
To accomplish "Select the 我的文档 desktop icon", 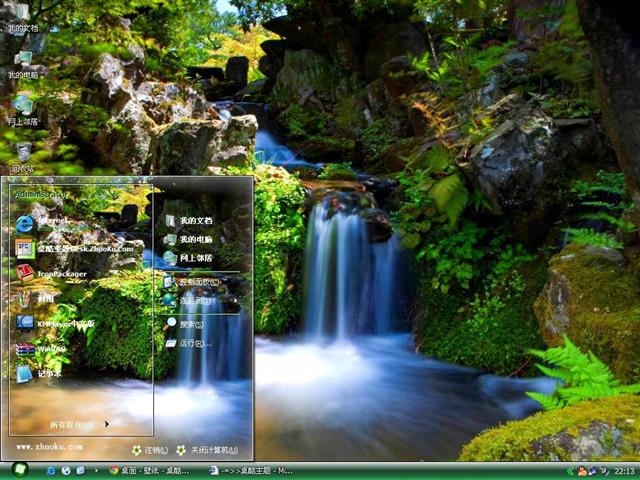I will click(x=23, y=17).
